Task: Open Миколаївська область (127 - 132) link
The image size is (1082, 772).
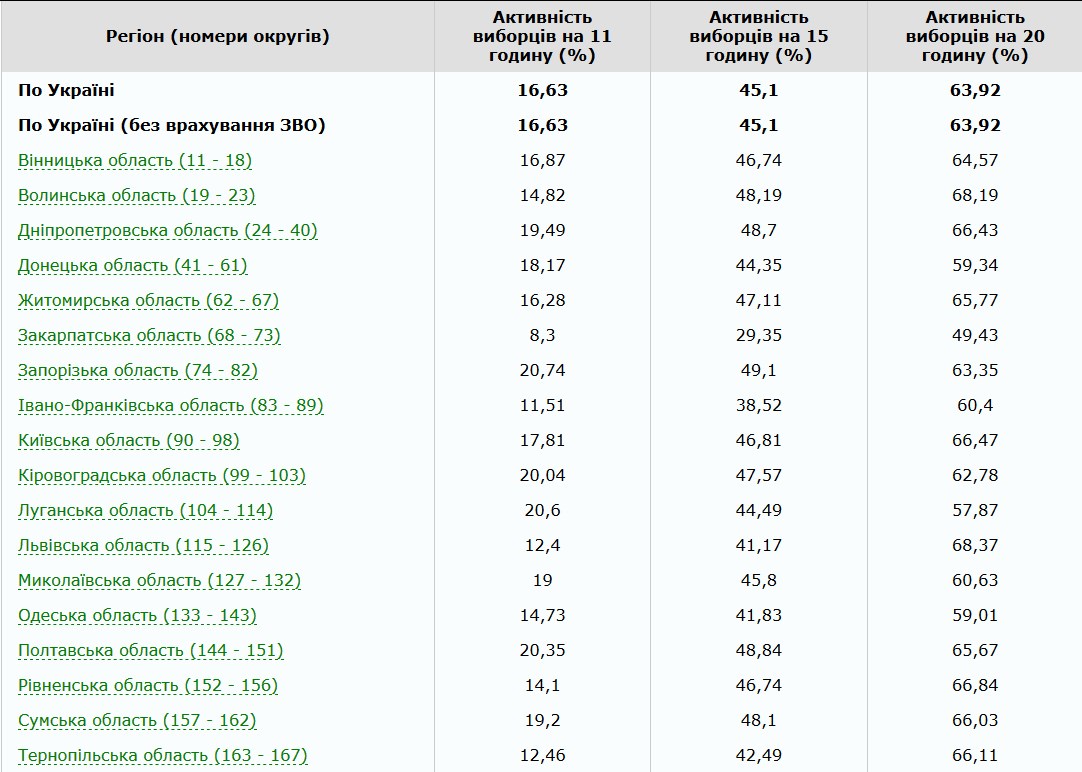Action: pyautogui.click(x=159, y=580)
